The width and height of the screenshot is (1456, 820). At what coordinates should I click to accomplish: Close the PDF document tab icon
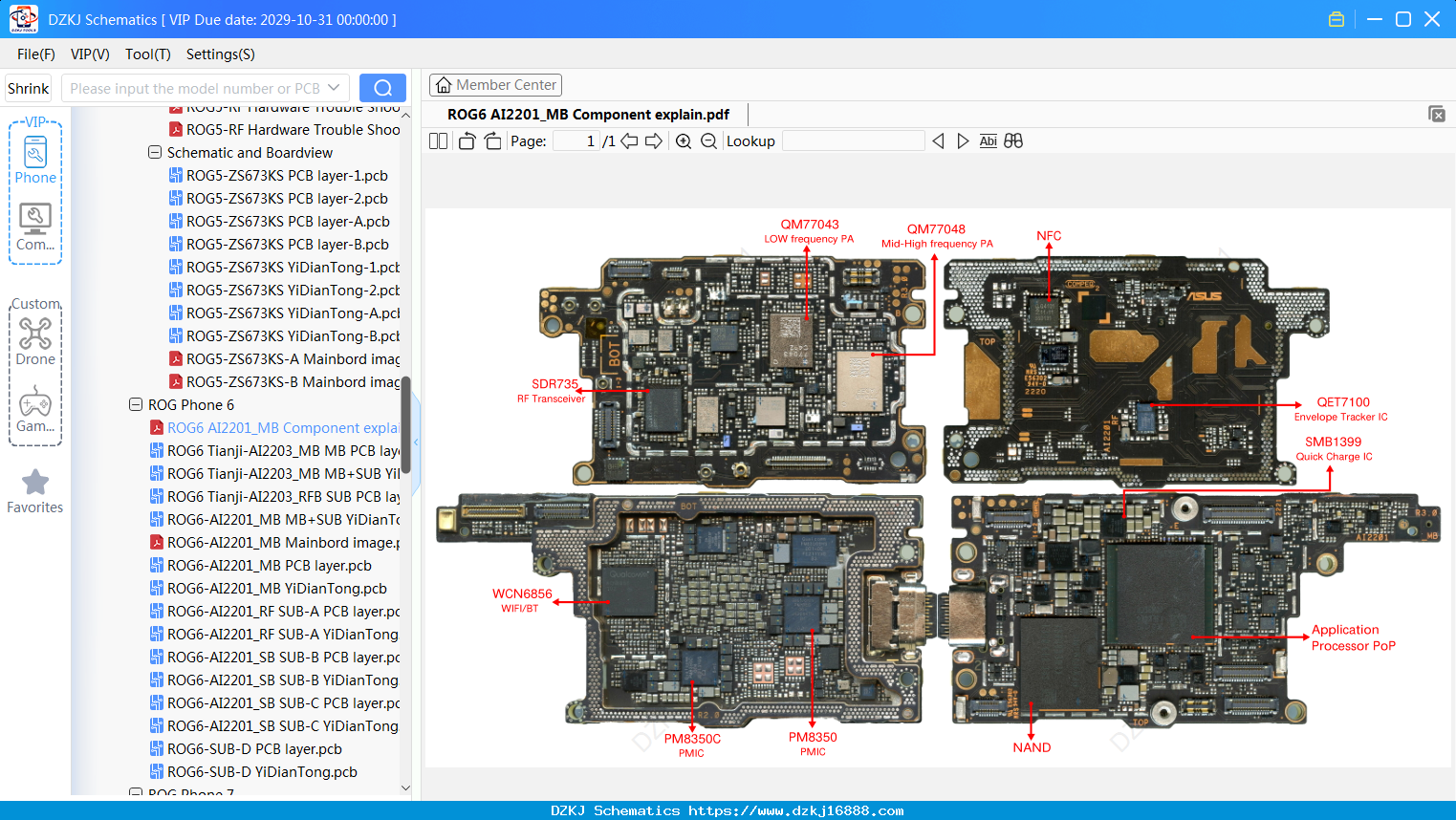[x=1436, y=114]
